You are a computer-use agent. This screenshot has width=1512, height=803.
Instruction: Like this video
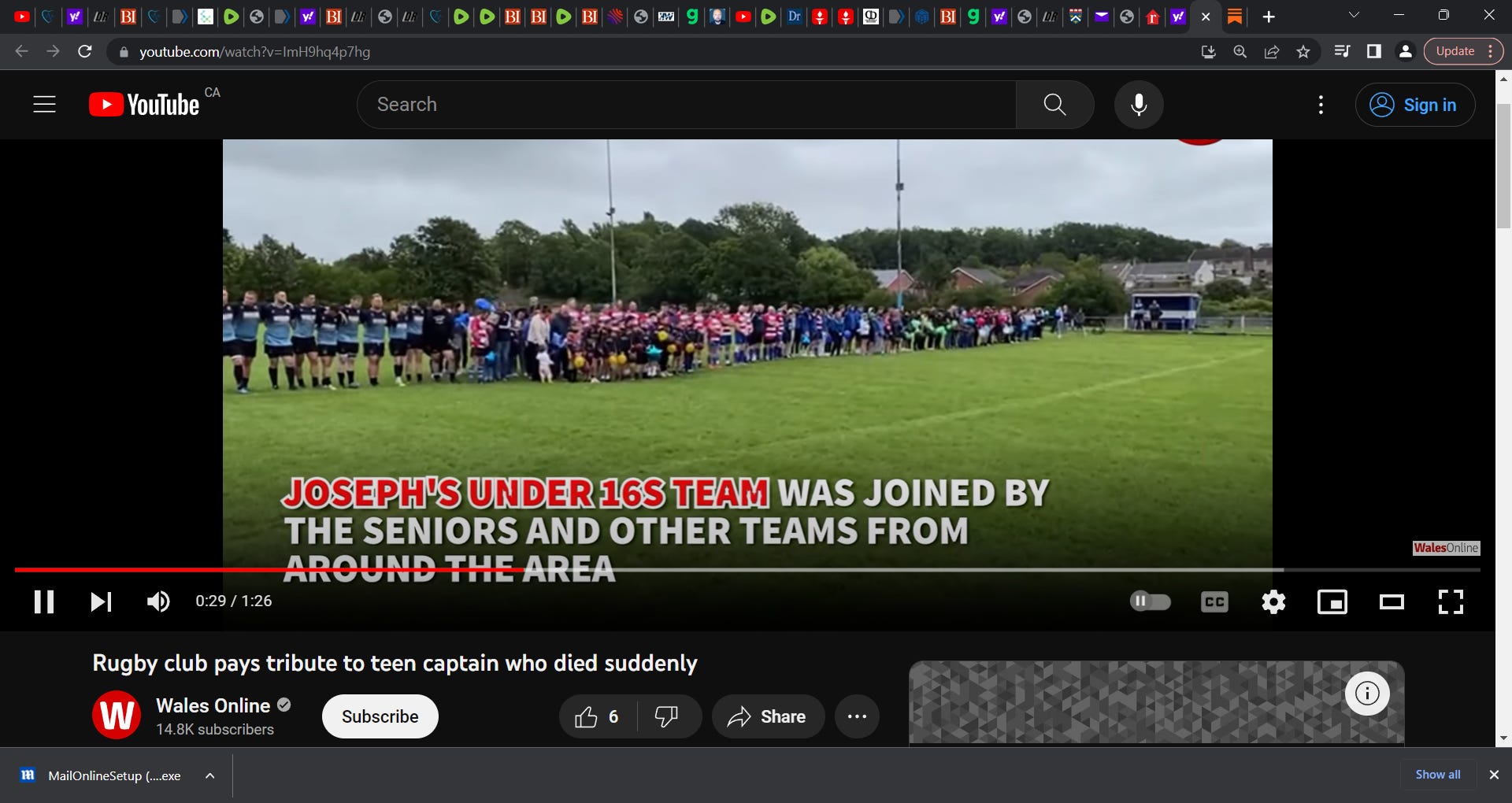click(597, 716)
